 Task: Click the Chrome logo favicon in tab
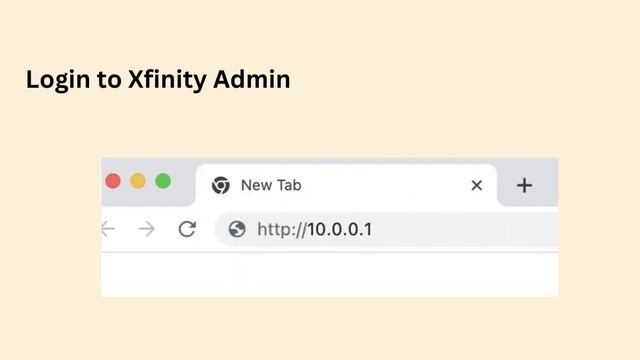220,185
